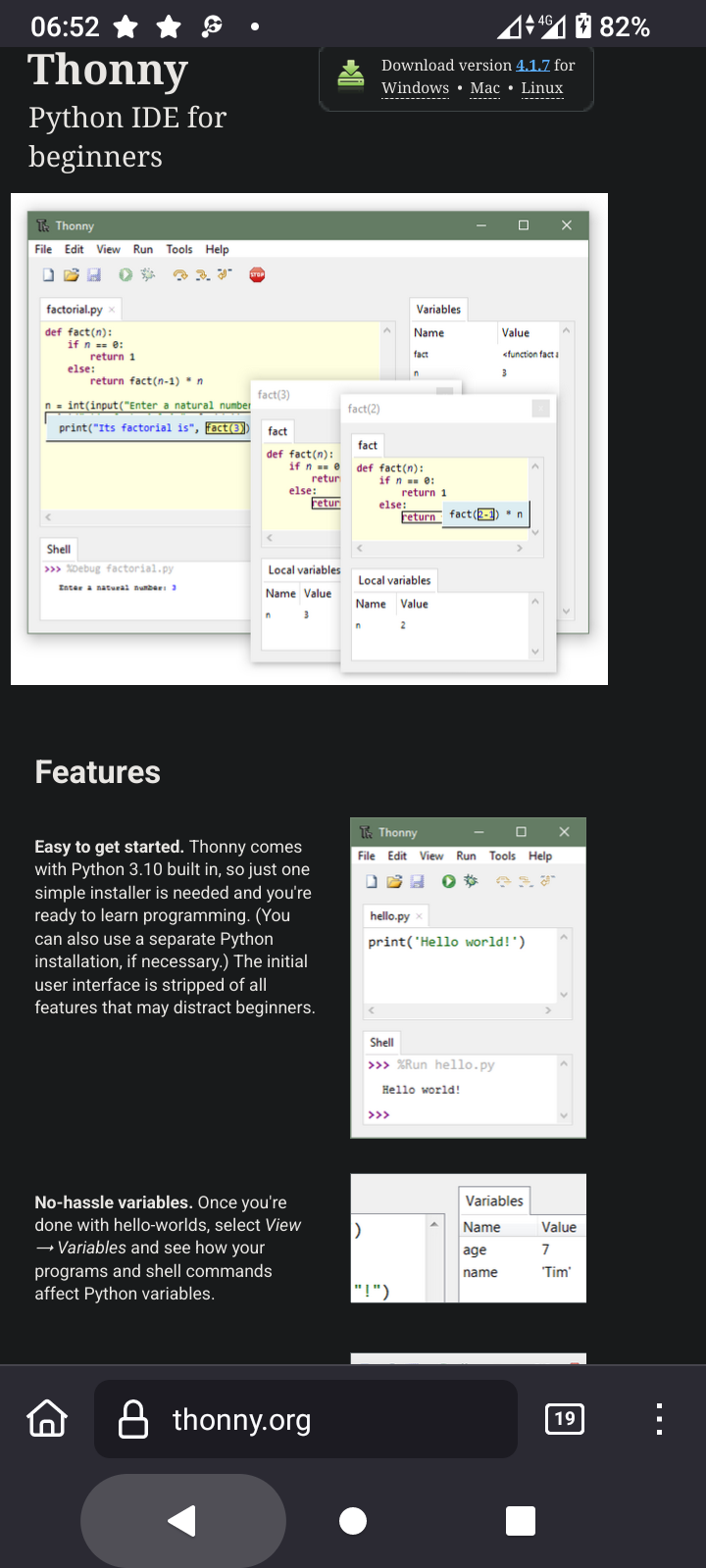Open Help menu in the hello.py screenshot
Viewport: 706px width, 1568px height.
540,857
